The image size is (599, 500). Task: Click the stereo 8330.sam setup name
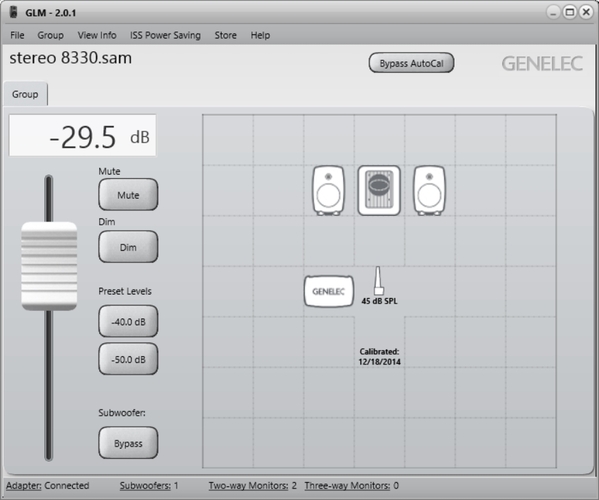coord(71,58)
